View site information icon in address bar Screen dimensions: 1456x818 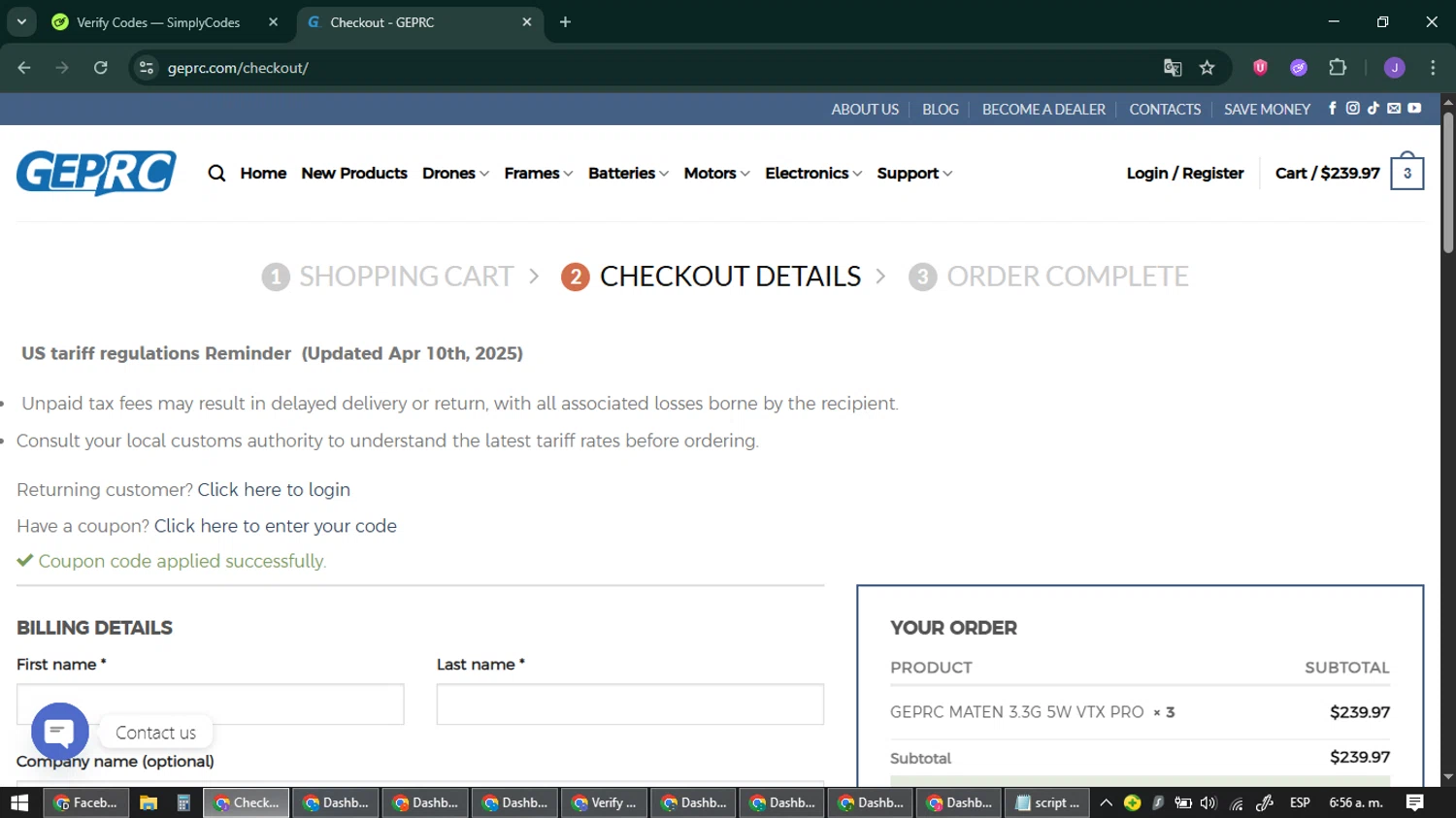click(x=147, y=68)
